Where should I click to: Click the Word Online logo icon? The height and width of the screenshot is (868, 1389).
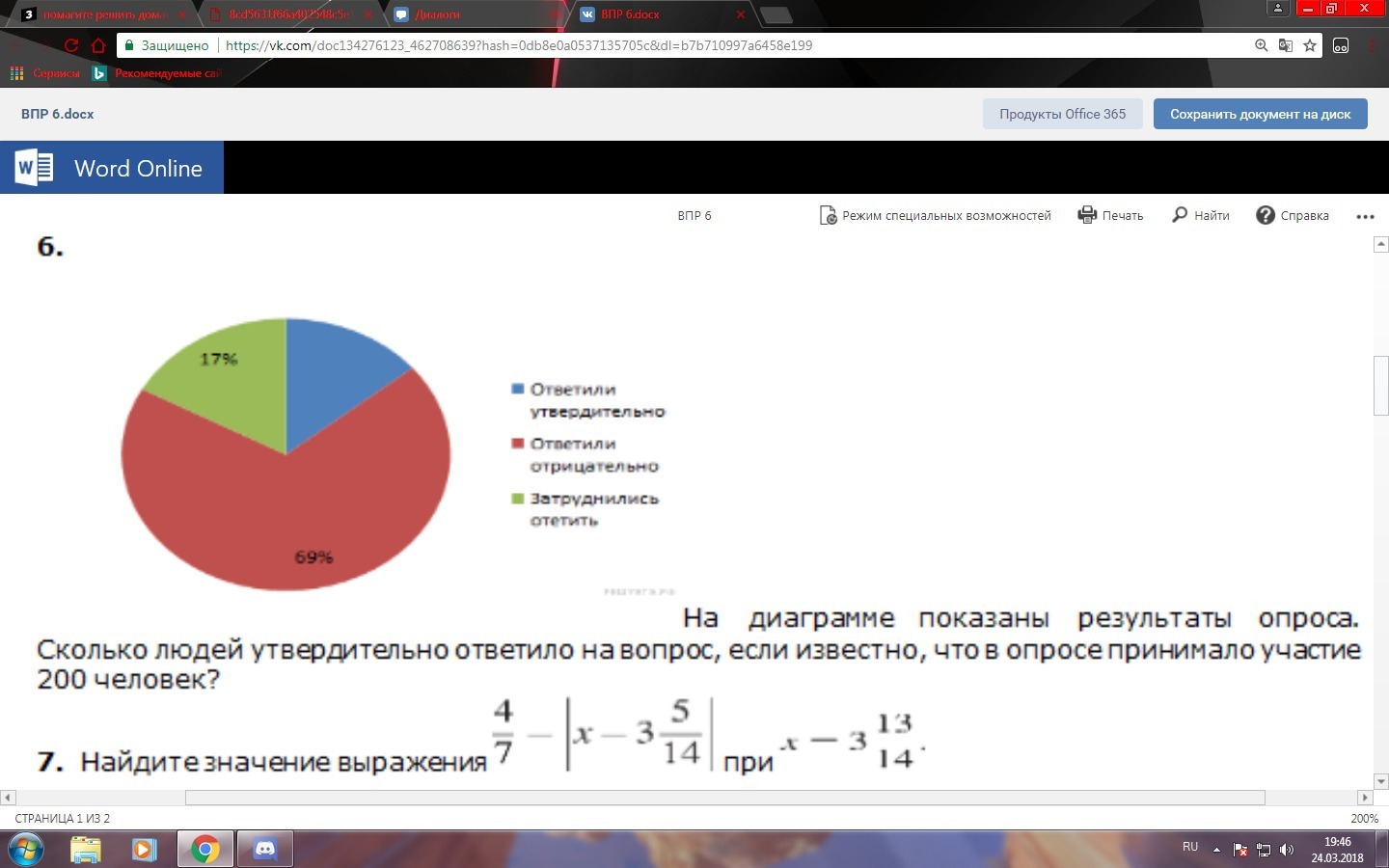34,168
